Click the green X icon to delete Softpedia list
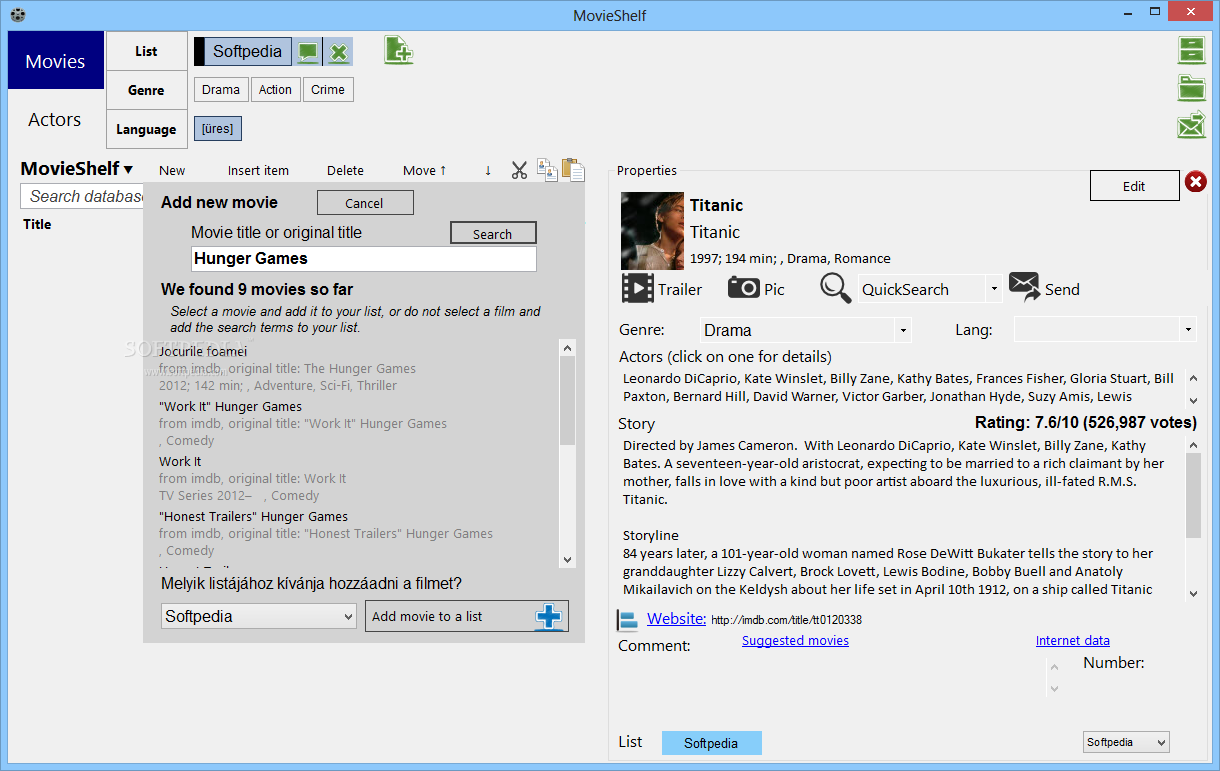 (x=340, y=52)
